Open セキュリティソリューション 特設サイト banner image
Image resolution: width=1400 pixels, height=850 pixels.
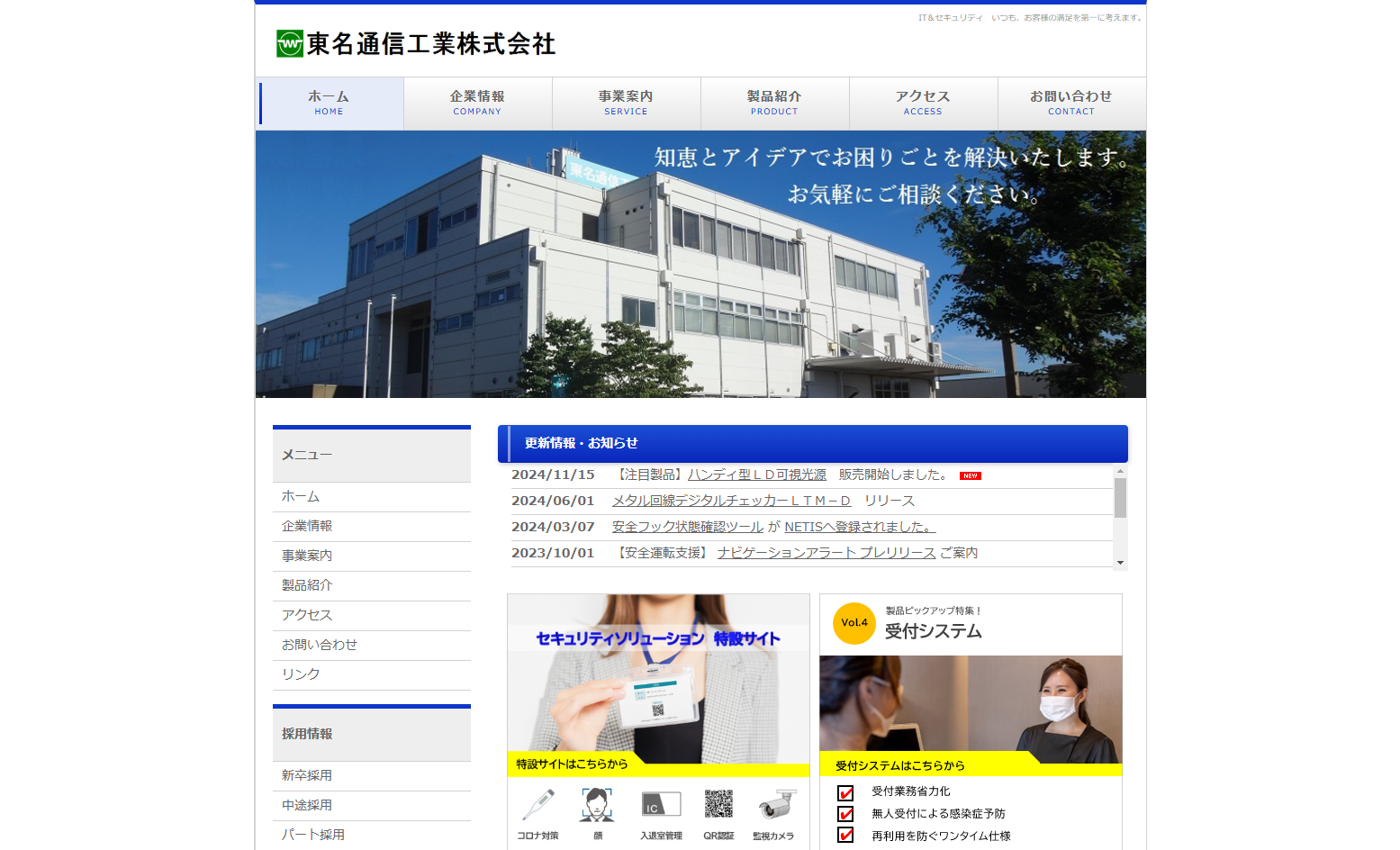click(x=658, y=679)
